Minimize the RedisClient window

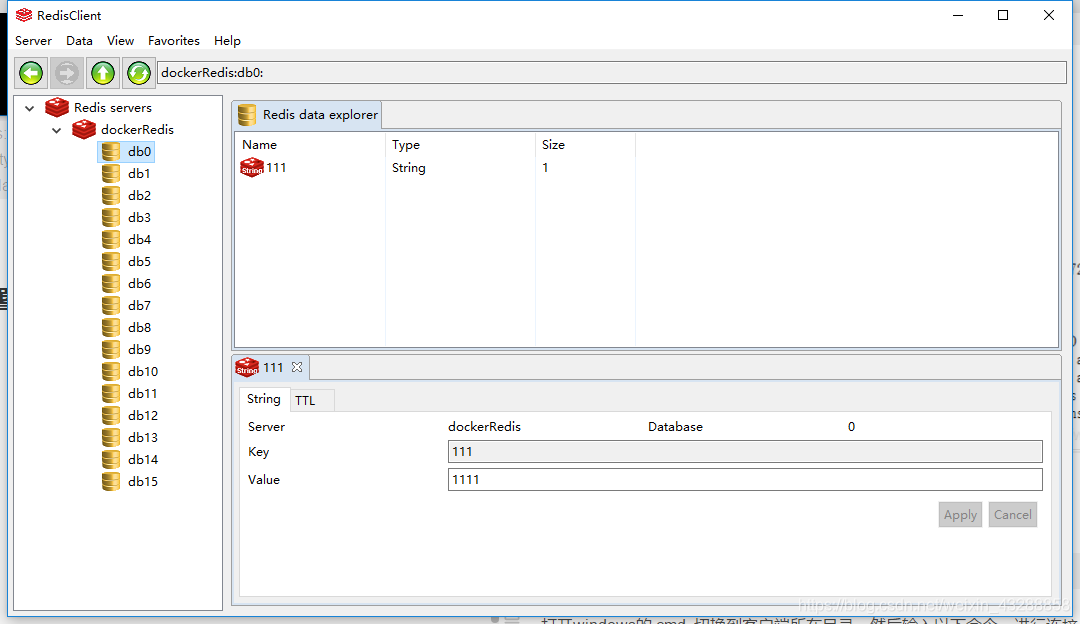(958, 15)
